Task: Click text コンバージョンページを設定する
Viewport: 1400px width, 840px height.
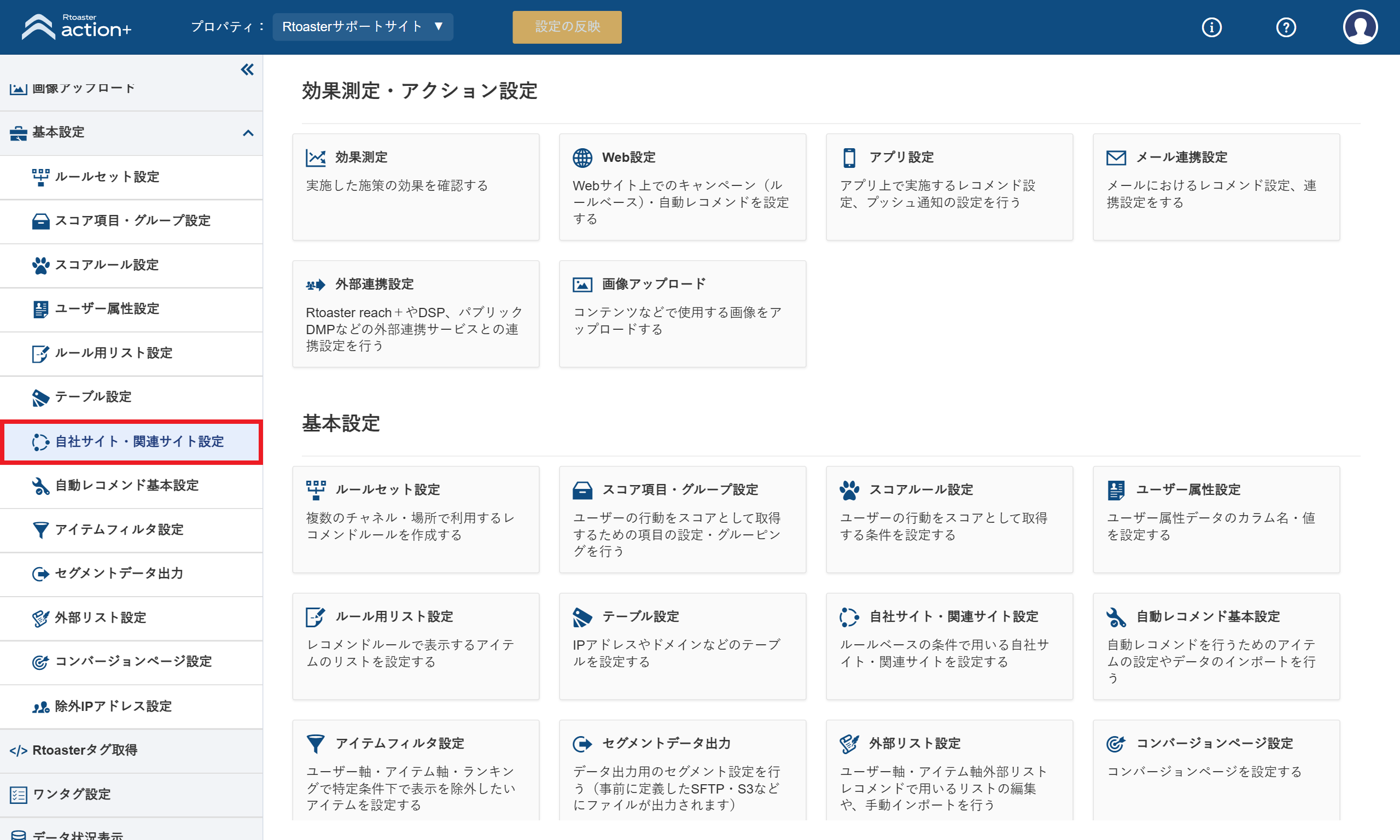Action: [1204, 772]
